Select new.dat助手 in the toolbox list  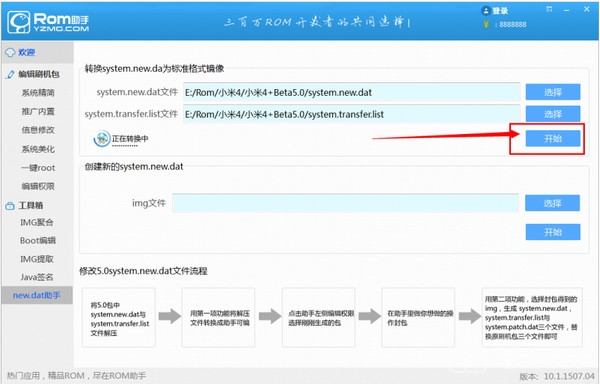pos(37,295)
